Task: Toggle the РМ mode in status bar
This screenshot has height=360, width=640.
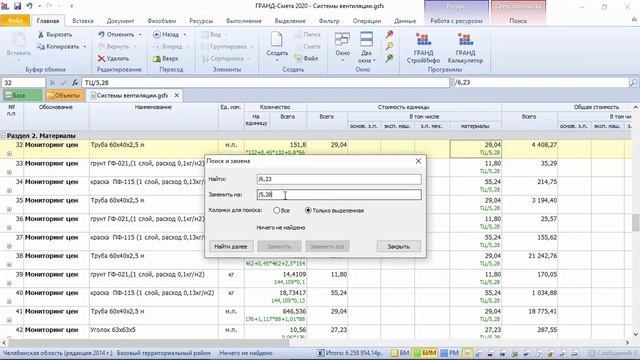Action: [x=449, y=353]
